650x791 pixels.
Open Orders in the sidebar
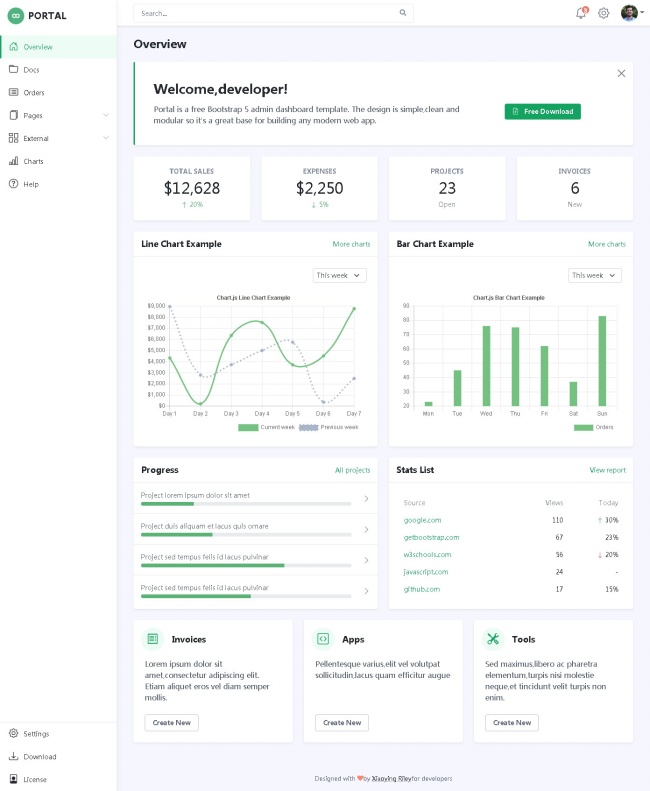[x=34, y=92]
